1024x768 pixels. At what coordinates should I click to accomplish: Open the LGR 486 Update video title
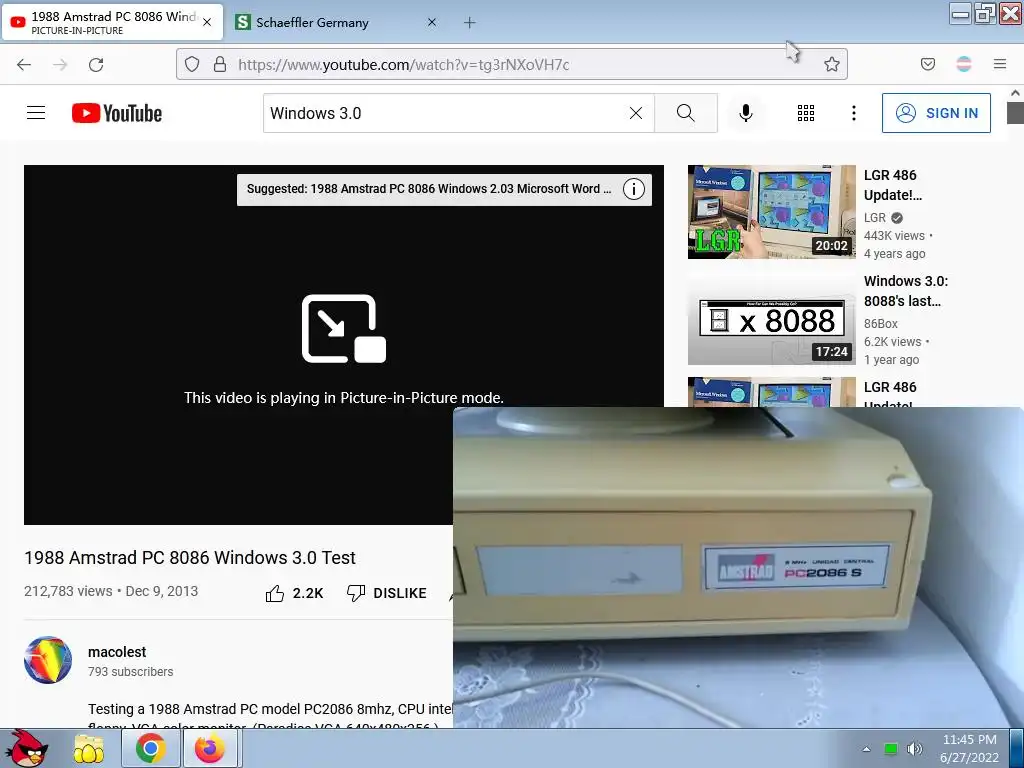pos(893,185)
